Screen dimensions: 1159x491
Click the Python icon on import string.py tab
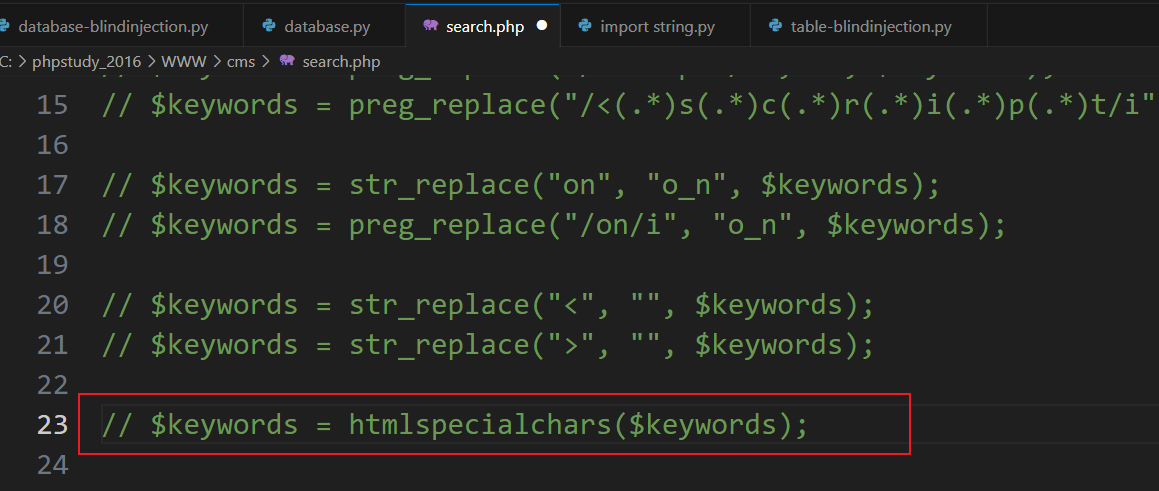[x=585, y=27]
